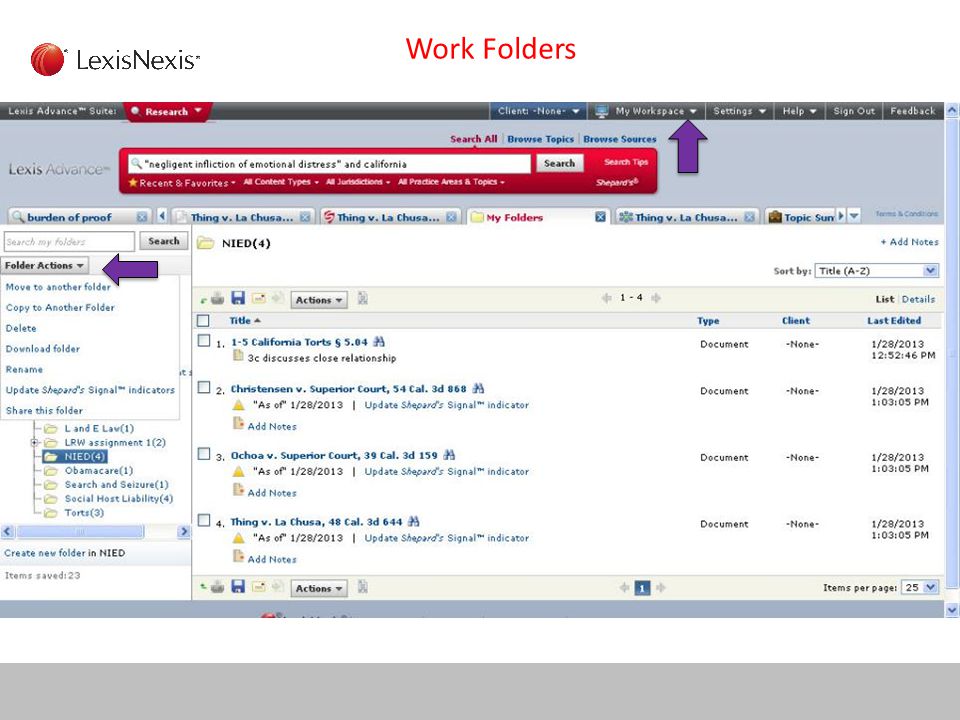Click document icon beside bottom Actions button
This screenshot has height=720, width=960.
[x=362, y=587]
